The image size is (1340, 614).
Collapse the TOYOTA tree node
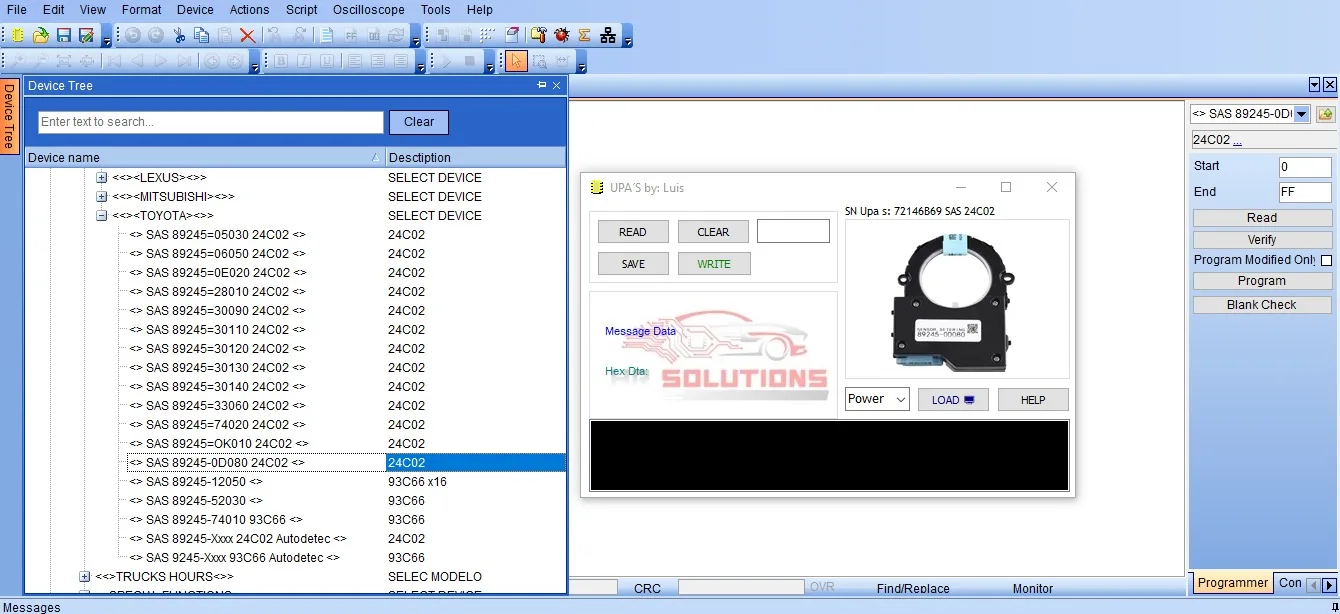point(101,215)
